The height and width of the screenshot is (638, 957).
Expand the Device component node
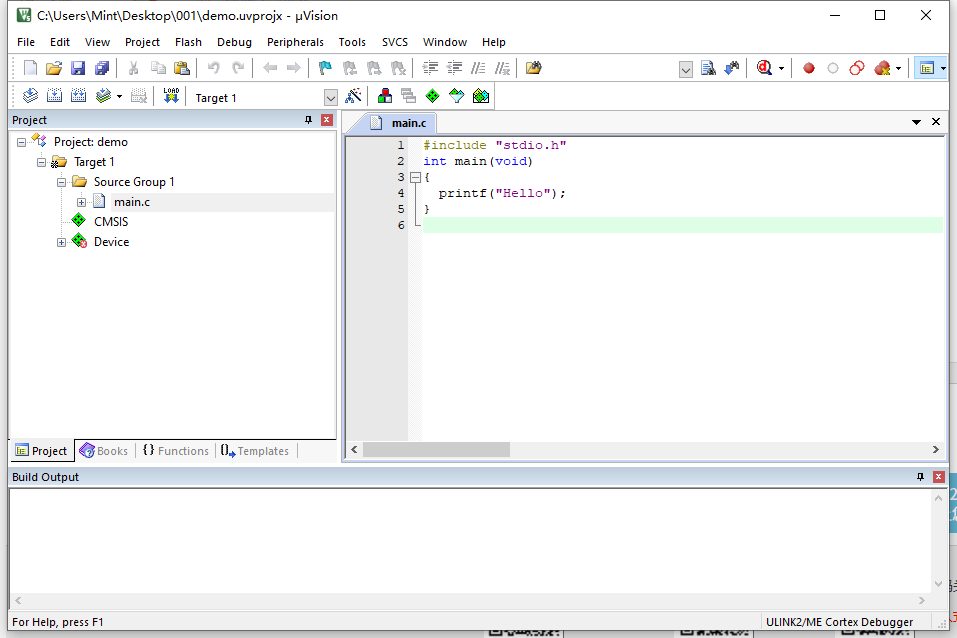(62, 242)
